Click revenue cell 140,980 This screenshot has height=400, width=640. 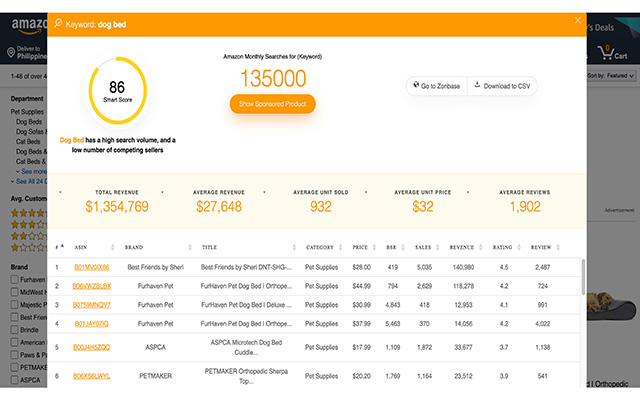(463, 267)
